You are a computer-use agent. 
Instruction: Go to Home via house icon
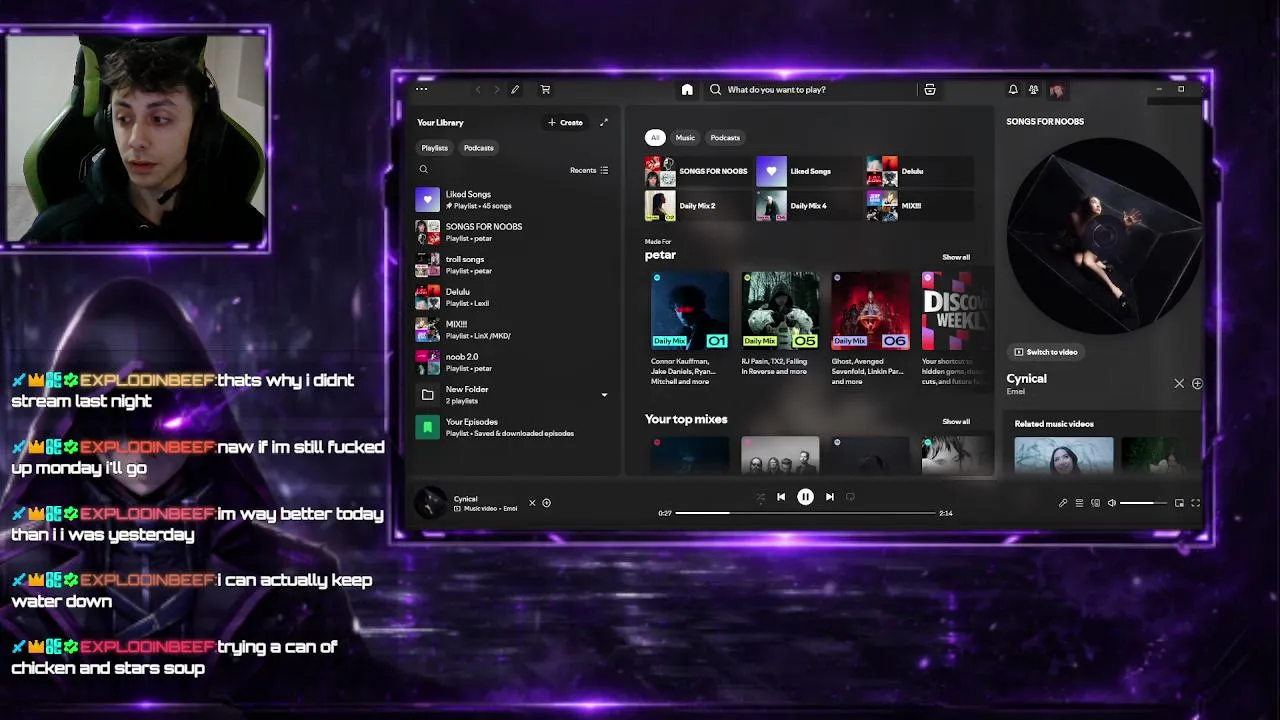click(x=687, y=90)
